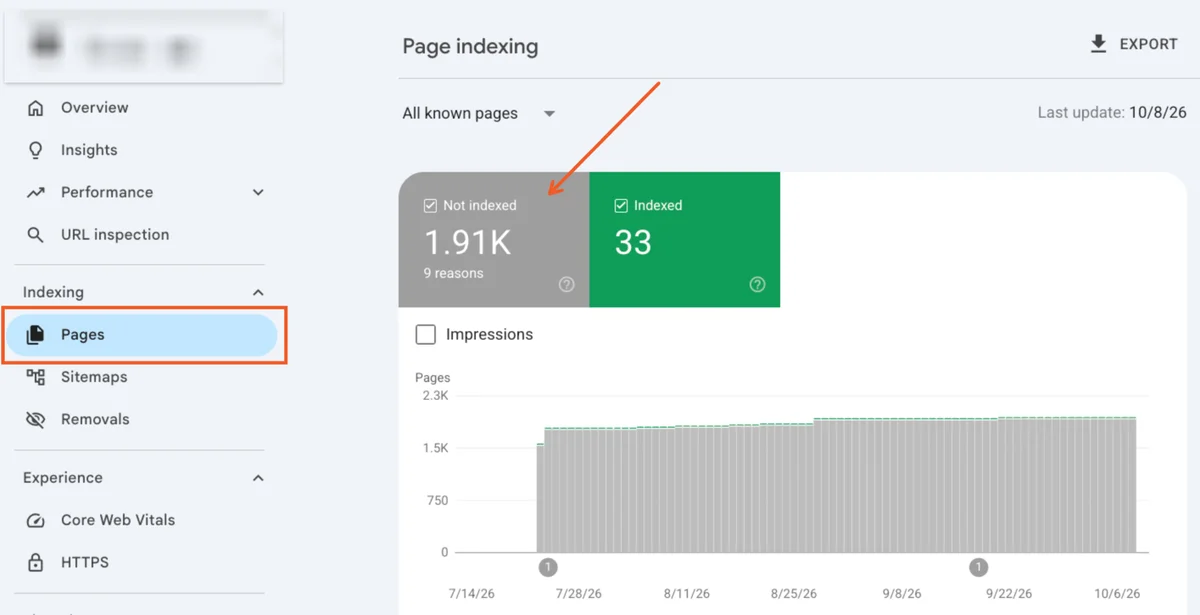Open the Overview home icon

pyautogui.click(x=36, y=108)
